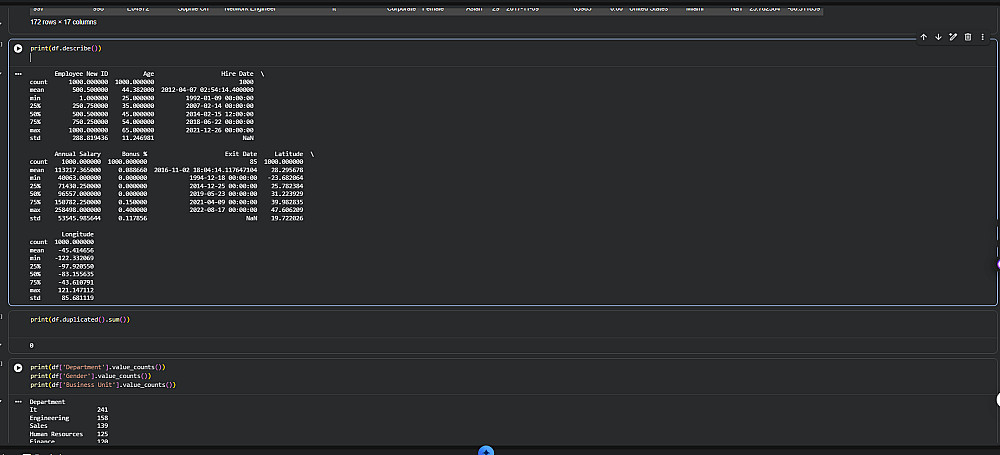Select Annual Salary std value 53545.985644

point(79,218)
